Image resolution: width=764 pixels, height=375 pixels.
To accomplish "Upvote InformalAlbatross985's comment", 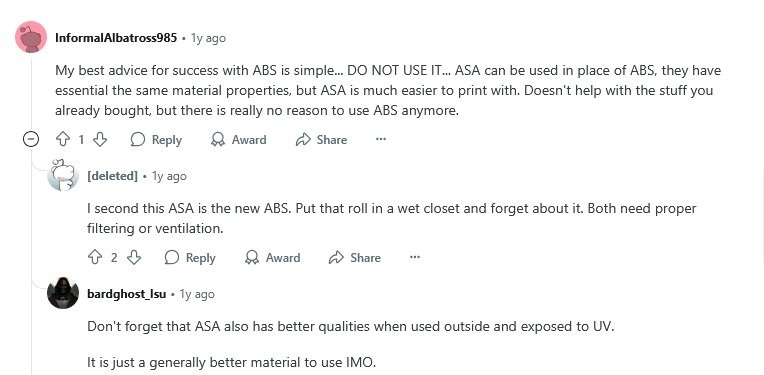I will pos(63,140).
